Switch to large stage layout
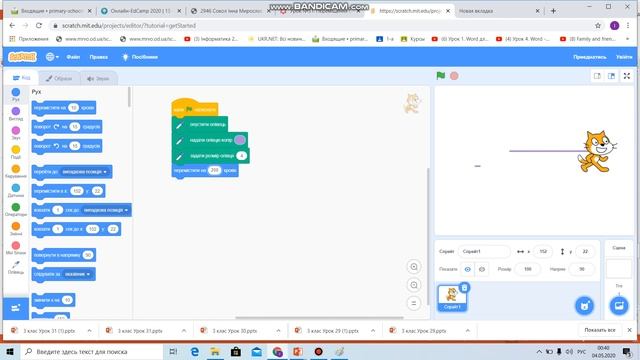The width and height of the screenshot is (640, 360). [x=611, y=76]
